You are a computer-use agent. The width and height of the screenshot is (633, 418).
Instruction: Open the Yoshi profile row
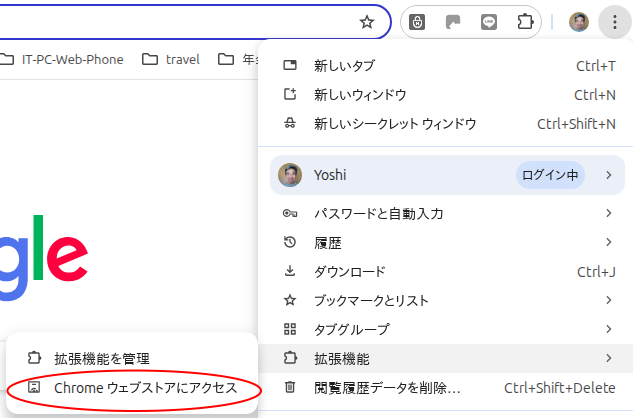447,175
